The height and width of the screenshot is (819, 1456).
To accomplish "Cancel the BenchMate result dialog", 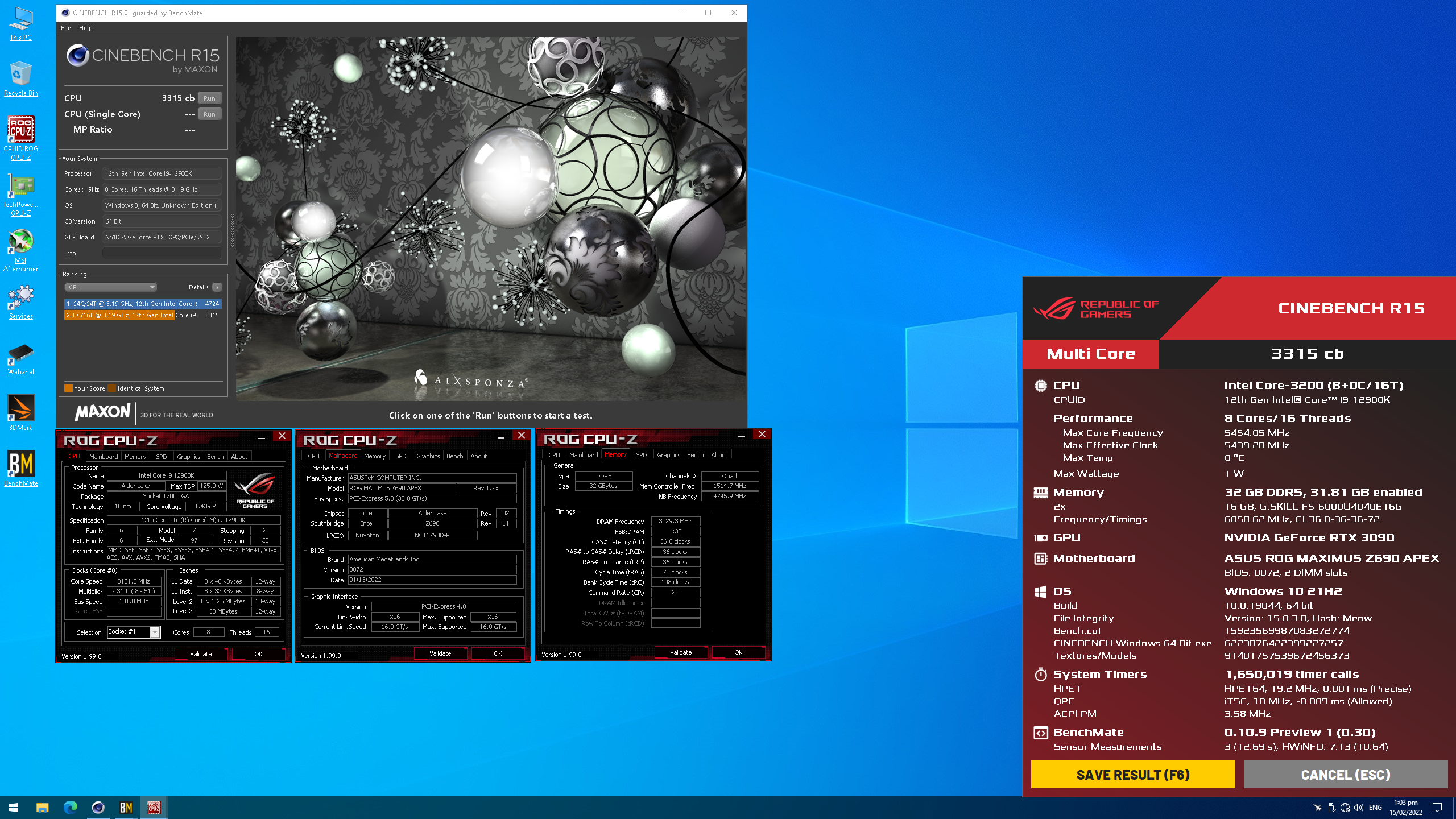I will coord(1346,774).
